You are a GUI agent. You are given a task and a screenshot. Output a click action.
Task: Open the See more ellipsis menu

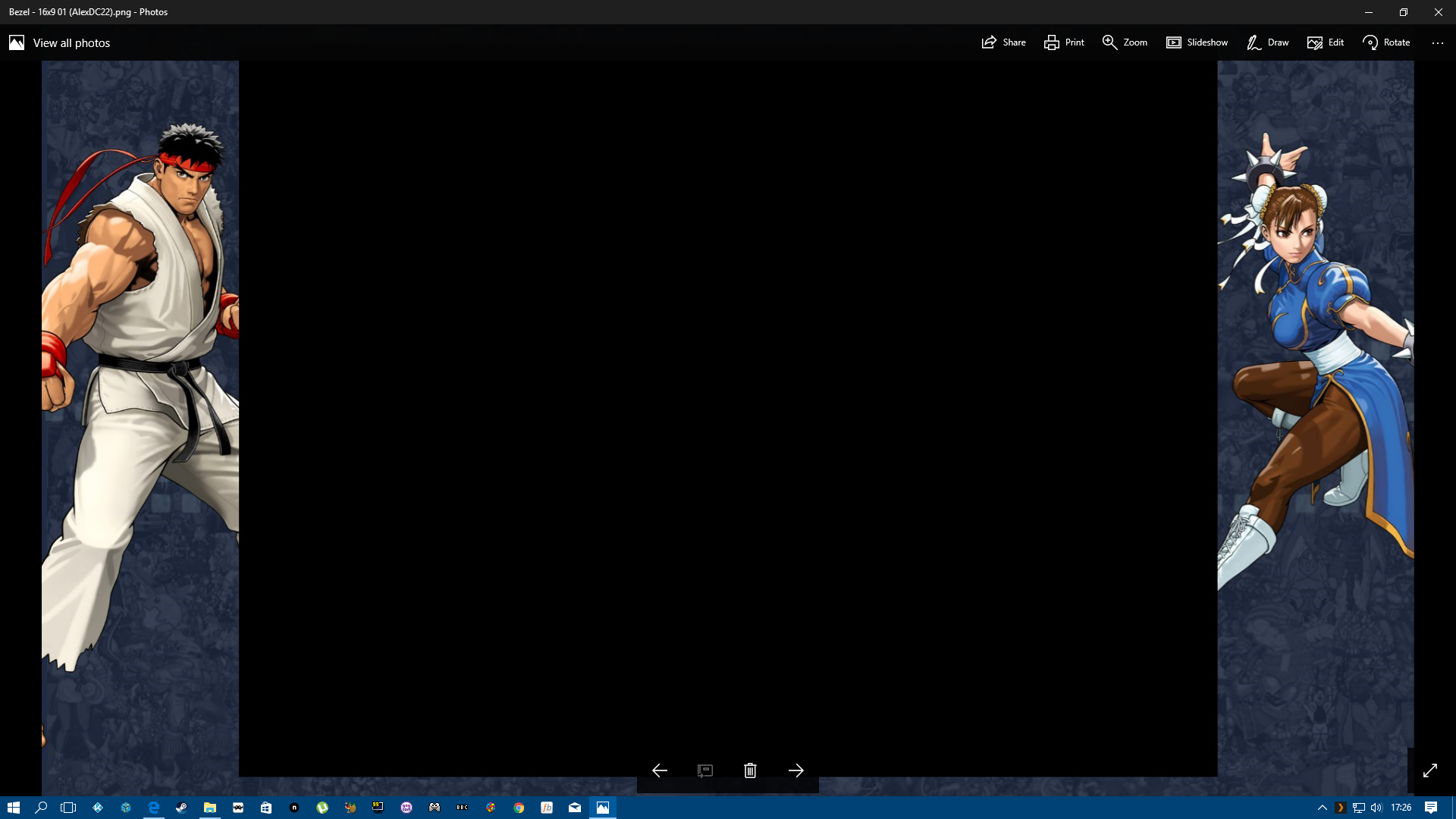click(x=1438, y=42)
